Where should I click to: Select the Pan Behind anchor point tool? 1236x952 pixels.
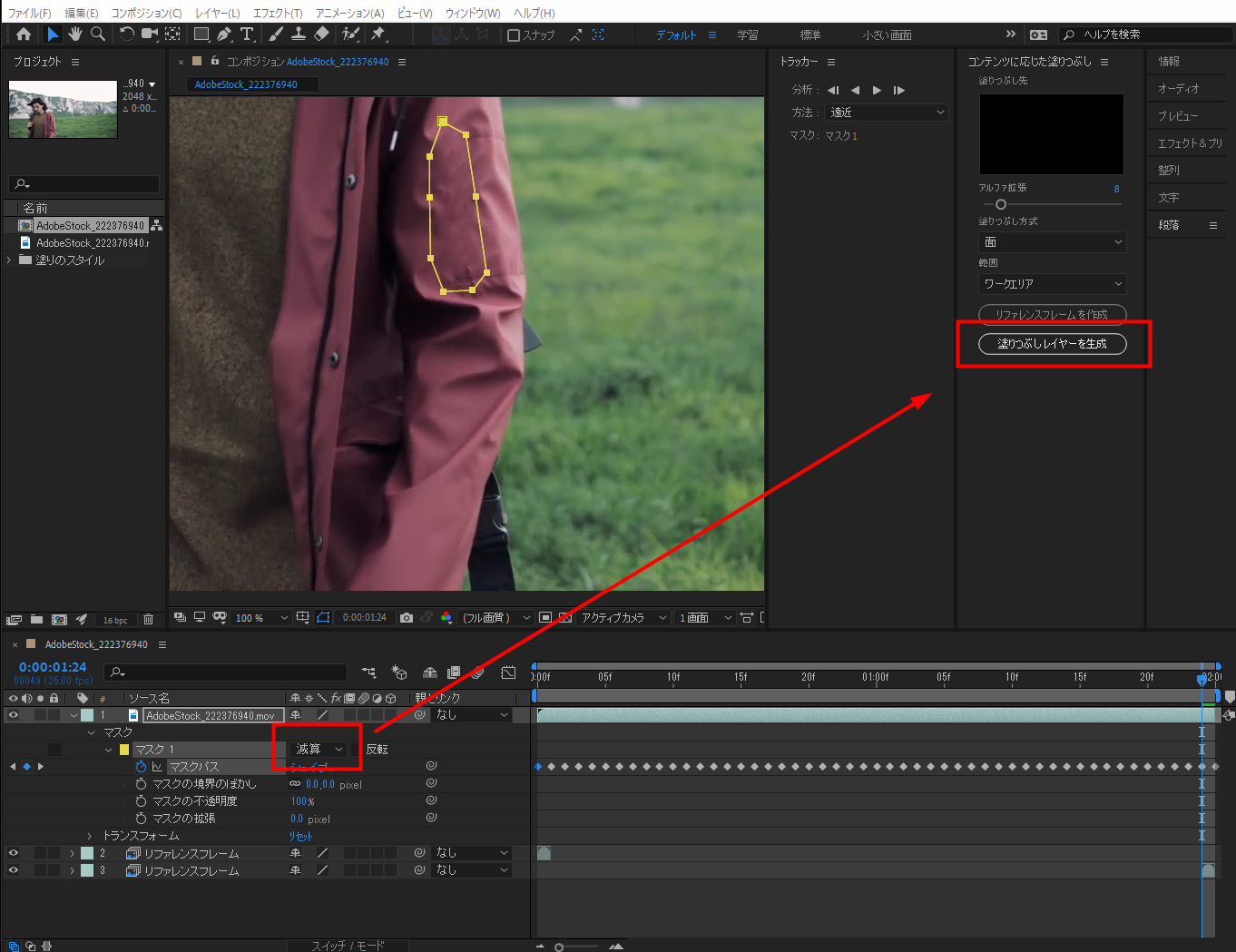point(172,34)
